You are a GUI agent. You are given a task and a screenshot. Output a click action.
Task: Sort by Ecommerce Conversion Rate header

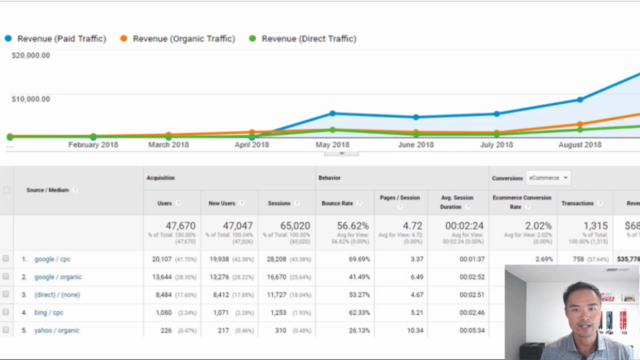tap(522, 202)
